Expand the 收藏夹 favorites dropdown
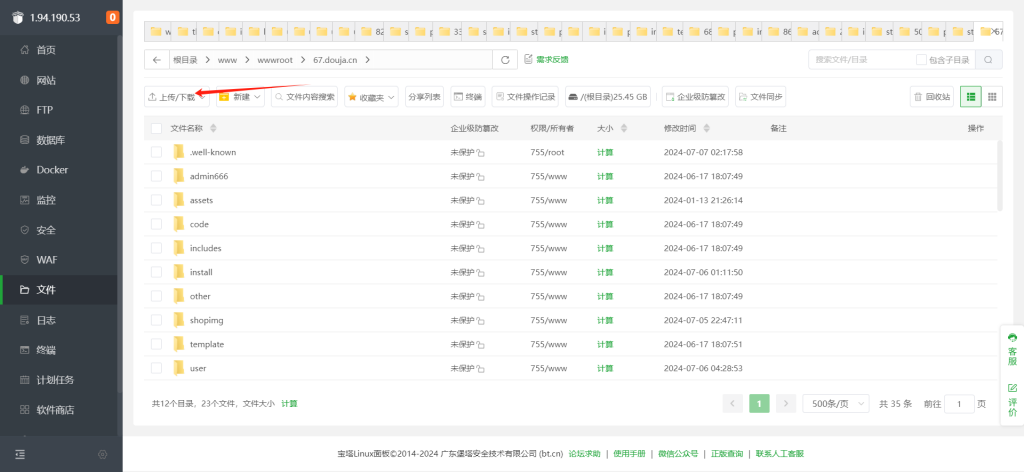Screen dimensions: 1024x472 coord(372,97)
